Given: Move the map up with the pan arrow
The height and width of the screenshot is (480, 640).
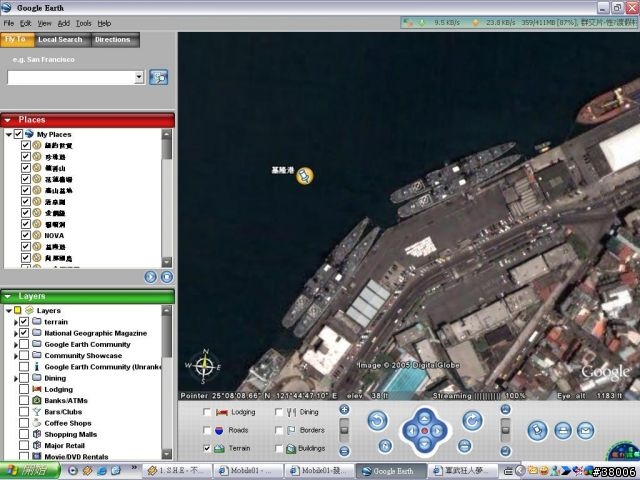Looking at the screenshot, I should pyautogui.click(x=424, y=418).
